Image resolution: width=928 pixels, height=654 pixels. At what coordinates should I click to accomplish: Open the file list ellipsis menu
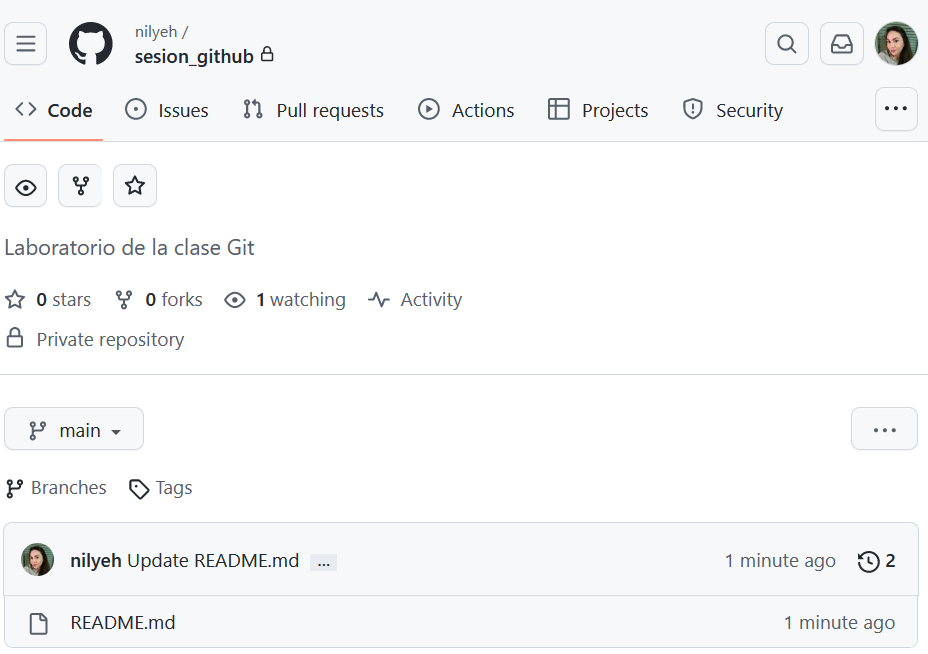tap(883, 428)
